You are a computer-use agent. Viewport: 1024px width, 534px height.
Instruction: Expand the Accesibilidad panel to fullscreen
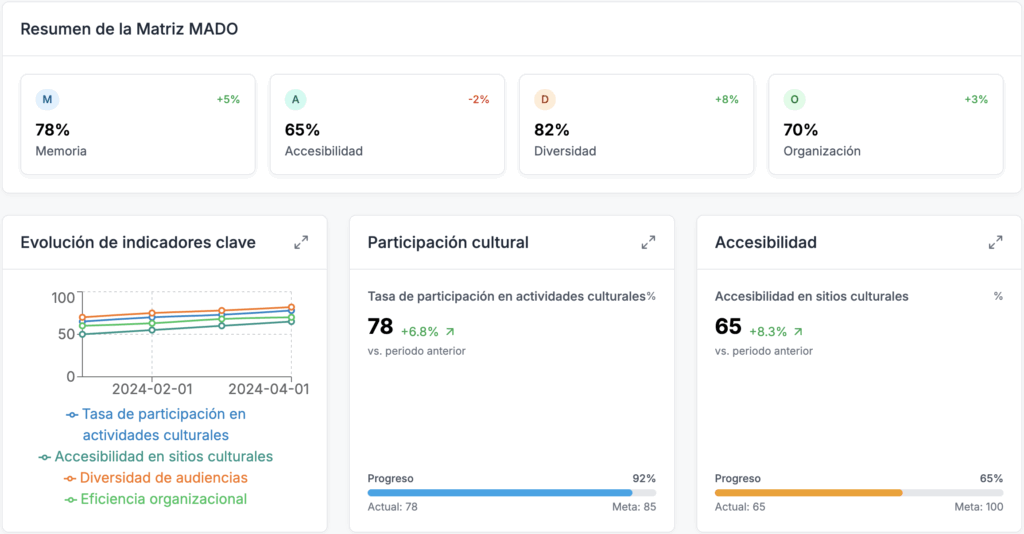click(x=995, y=242)
